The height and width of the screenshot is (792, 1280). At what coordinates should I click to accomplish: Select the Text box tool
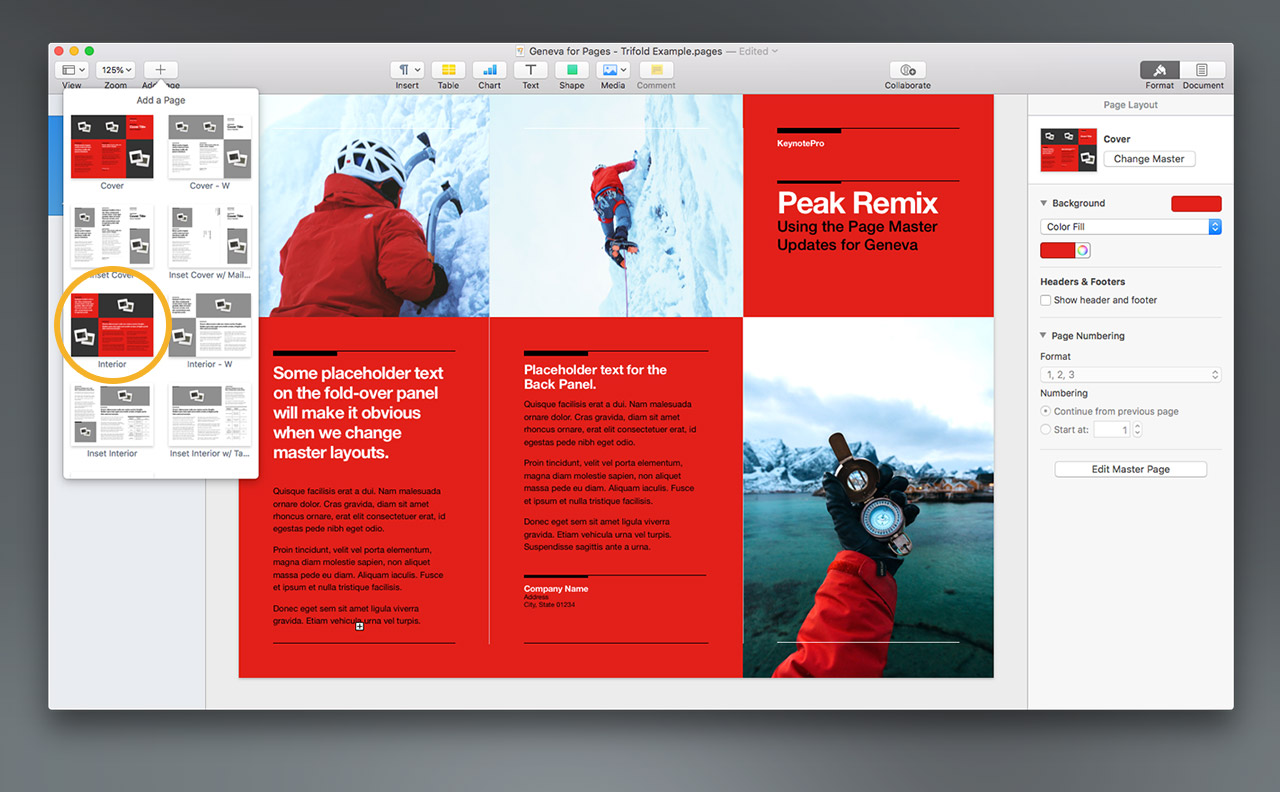click(x=530, y=70)
